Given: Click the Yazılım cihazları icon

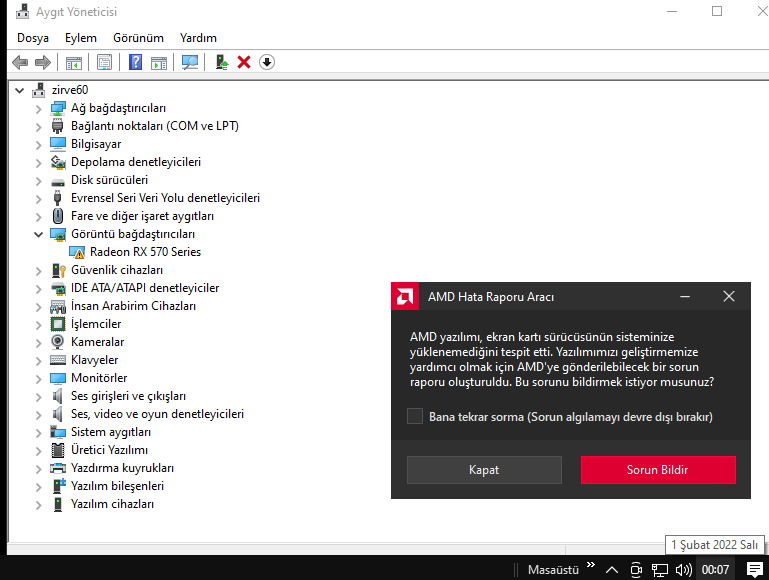Looking at the screenshot, I should point(58,504).
